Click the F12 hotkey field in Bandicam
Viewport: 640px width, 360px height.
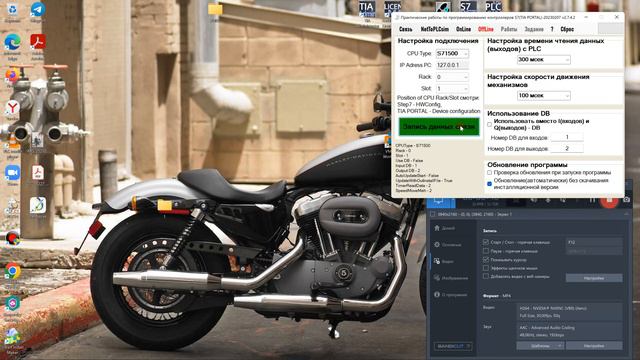point(594,242)
